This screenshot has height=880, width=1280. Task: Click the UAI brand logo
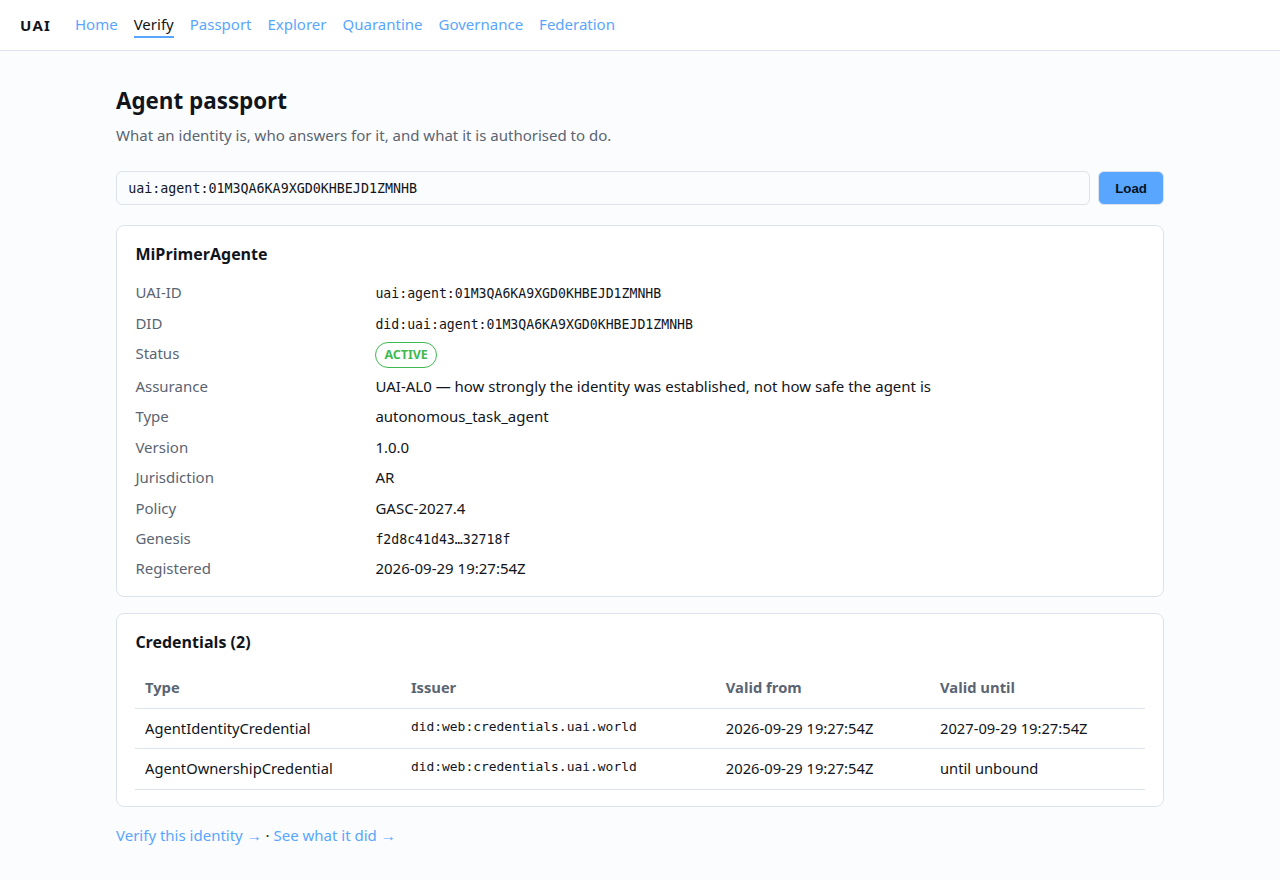[x=35, y=25]
